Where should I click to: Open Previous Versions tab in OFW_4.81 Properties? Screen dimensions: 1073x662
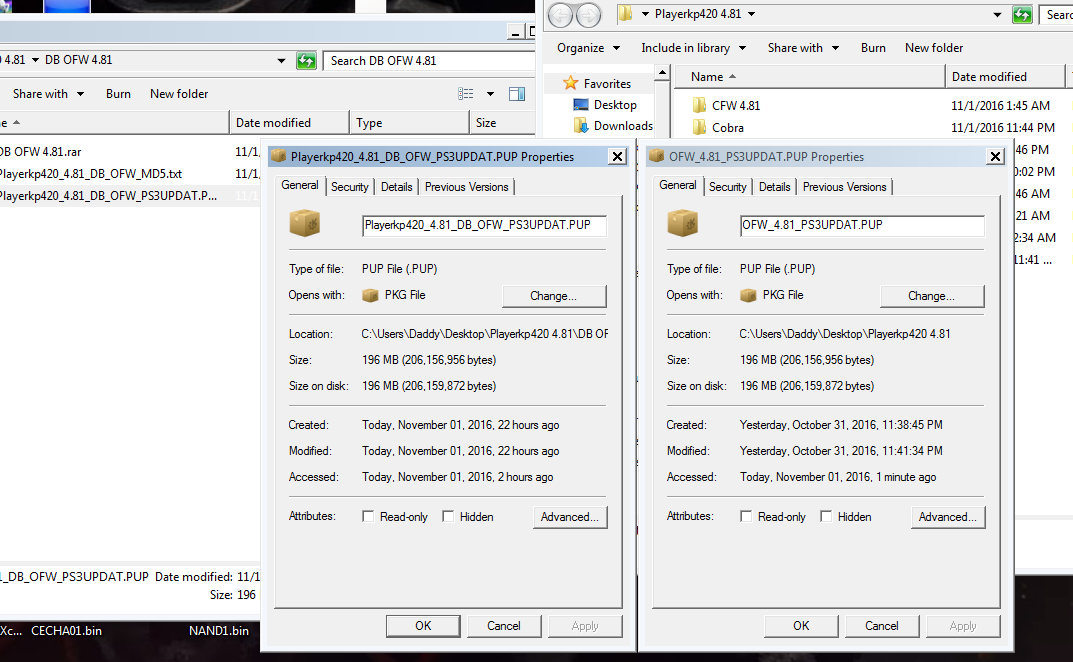click(844, 187)
